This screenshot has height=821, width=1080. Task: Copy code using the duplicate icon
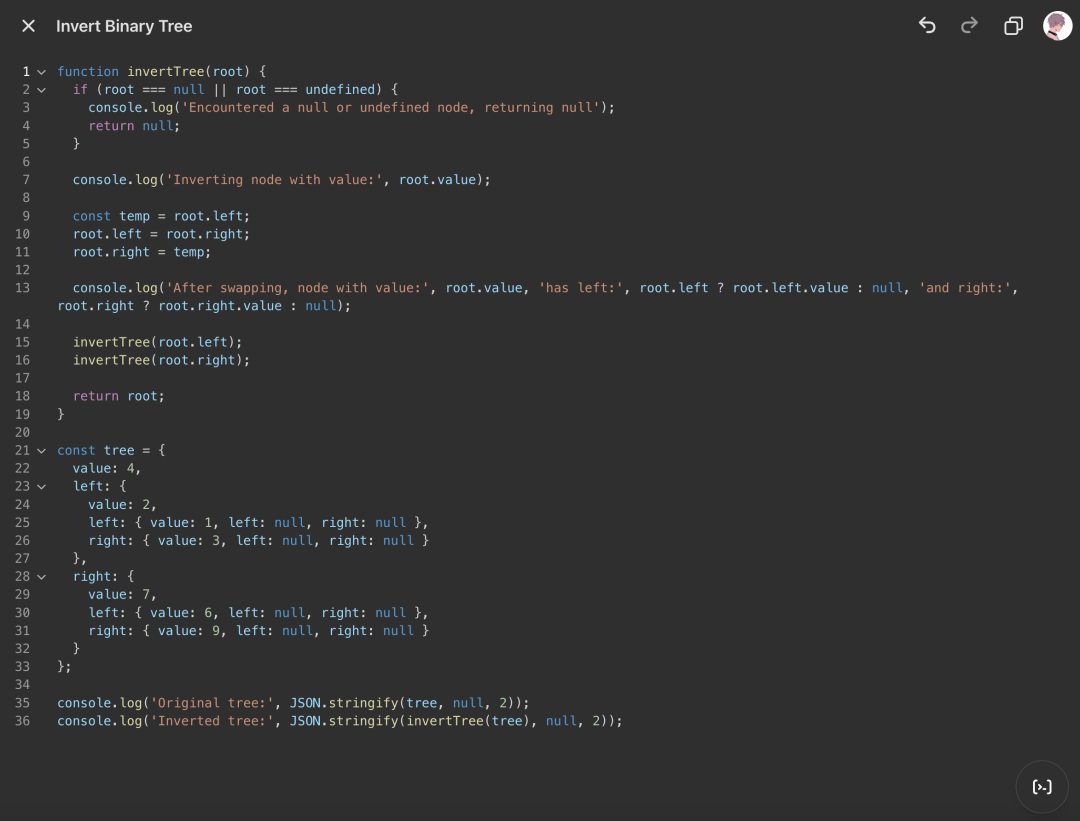point(1013,26)
